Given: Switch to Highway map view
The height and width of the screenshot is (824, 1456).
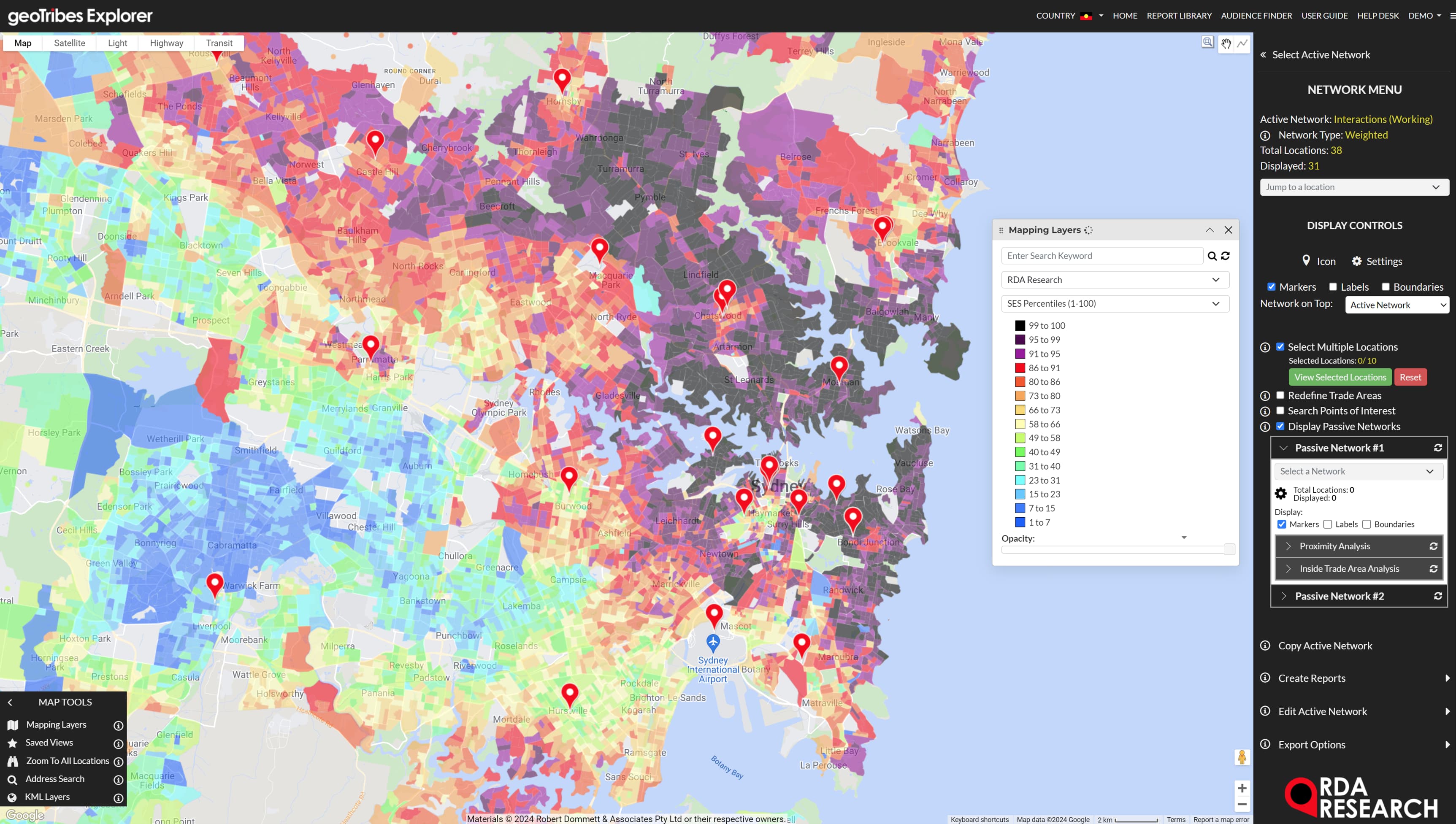Looking at the screenshot, I should coord(166,43).
